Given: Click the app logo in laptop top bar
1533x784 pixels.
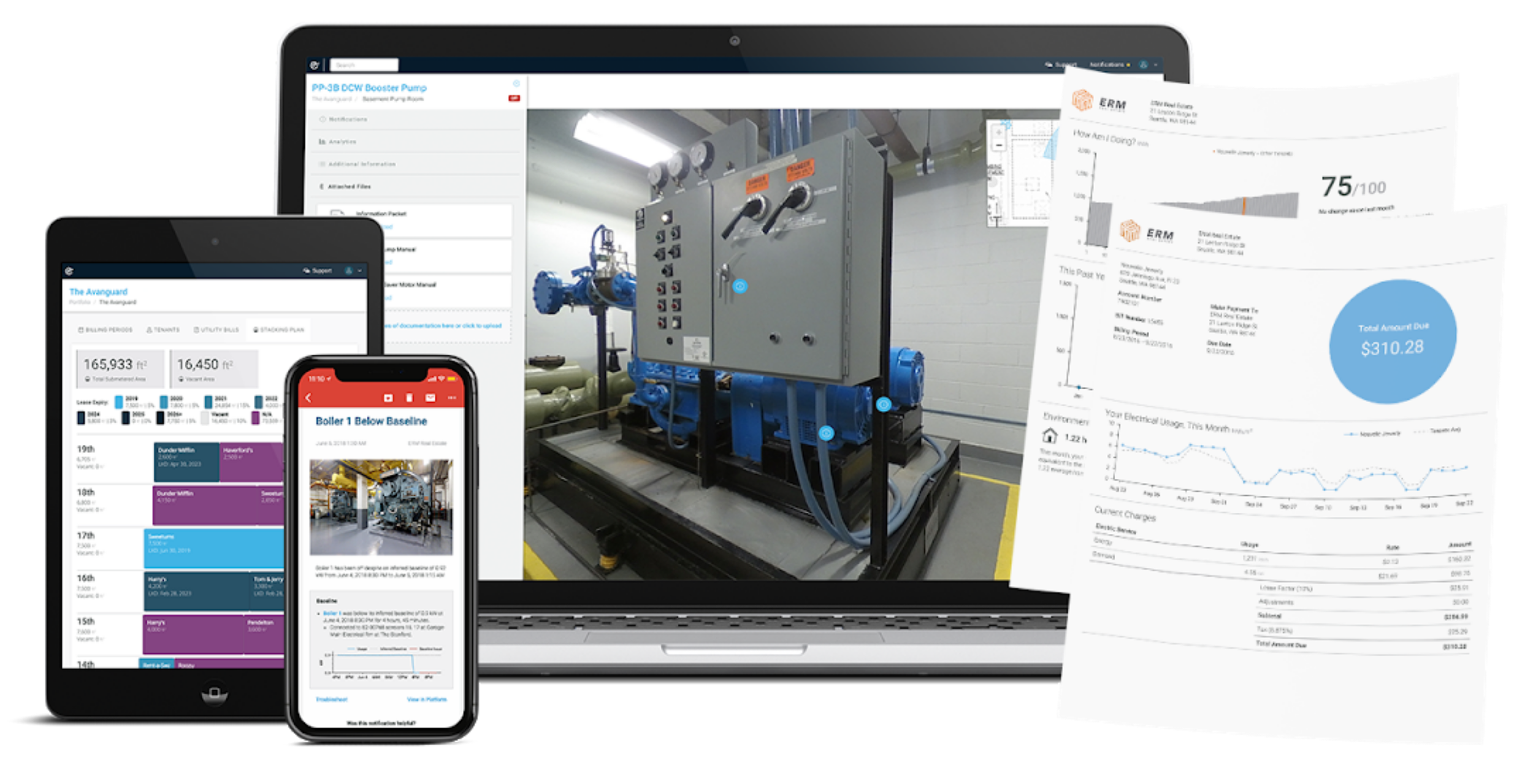Looking at the screenshot, I should [315, 64].
